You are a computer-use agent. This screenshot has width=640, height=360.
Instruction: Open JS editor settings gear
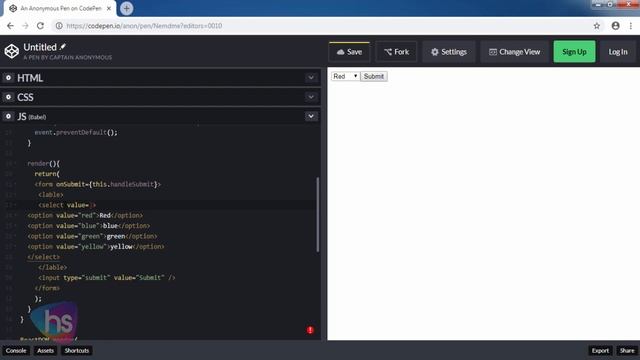(x=8, y=116)
